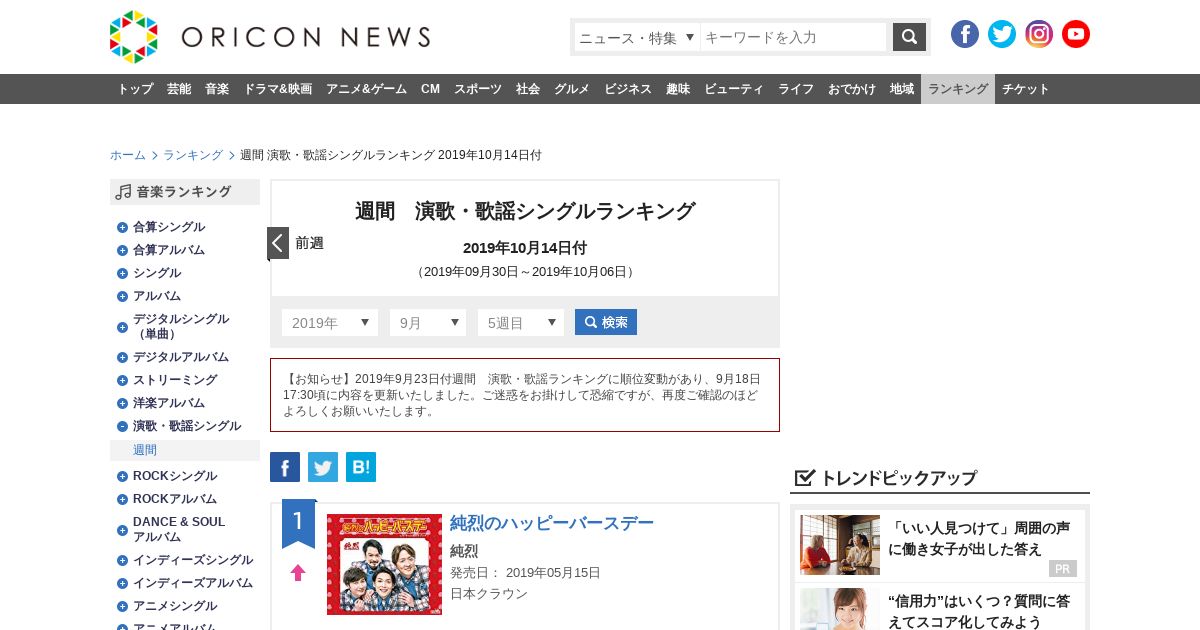This screenshot has width=1200, height=630.
Task: Open the 芸能 nav item
Action: click(x=179, y=89)
